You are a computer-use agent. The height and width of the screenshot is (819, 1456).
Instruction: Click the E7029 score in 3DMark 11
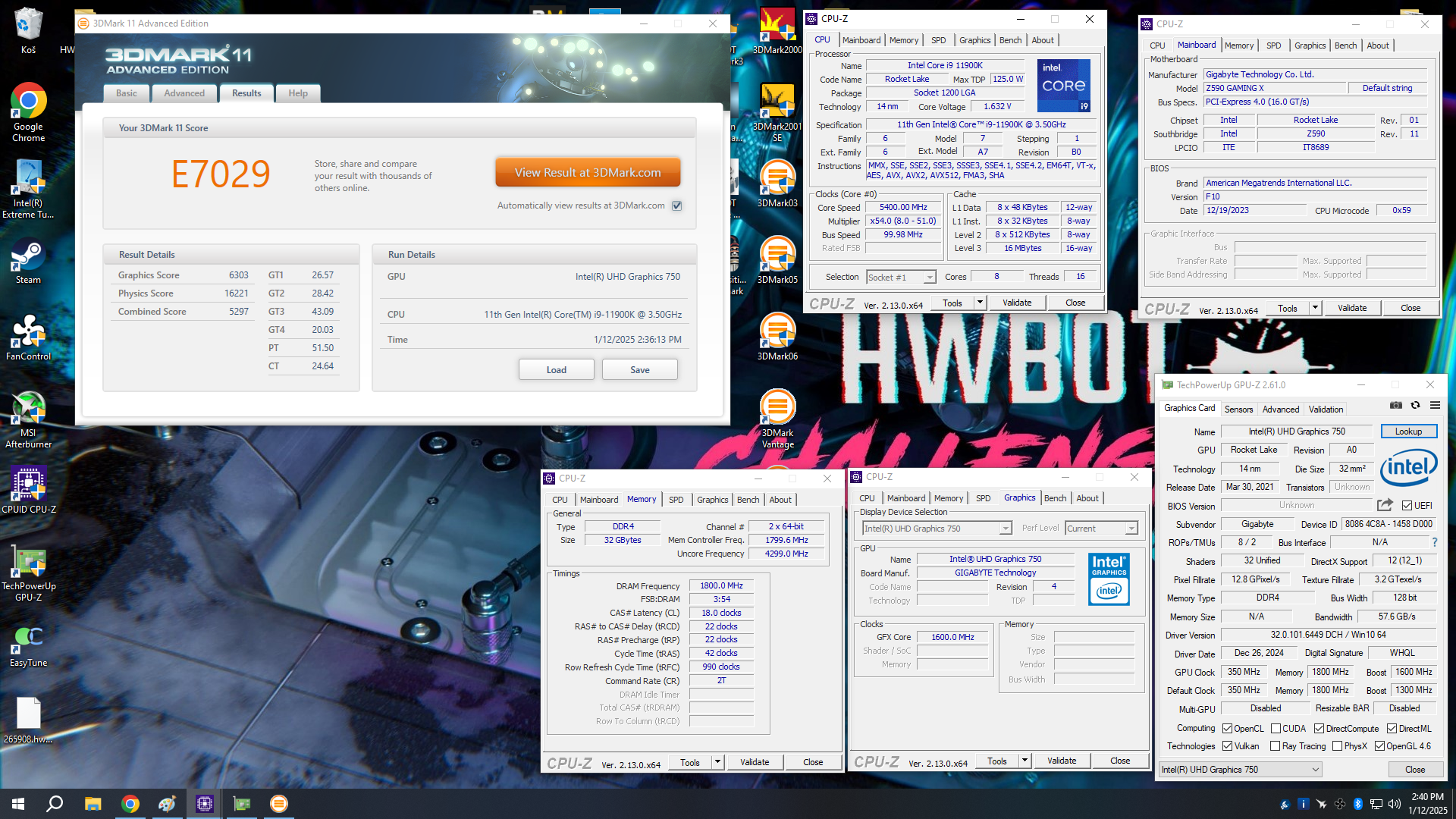[221, 174]
